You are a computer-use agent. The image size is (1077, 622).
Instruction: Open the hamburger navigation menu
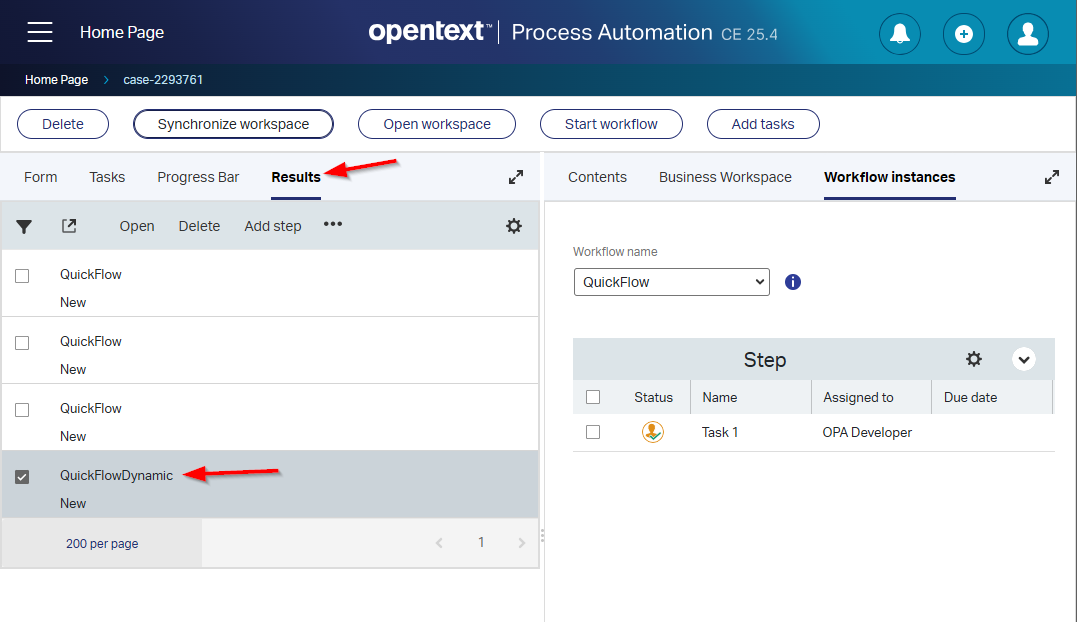pyautogui.click(x=40, y=32)
